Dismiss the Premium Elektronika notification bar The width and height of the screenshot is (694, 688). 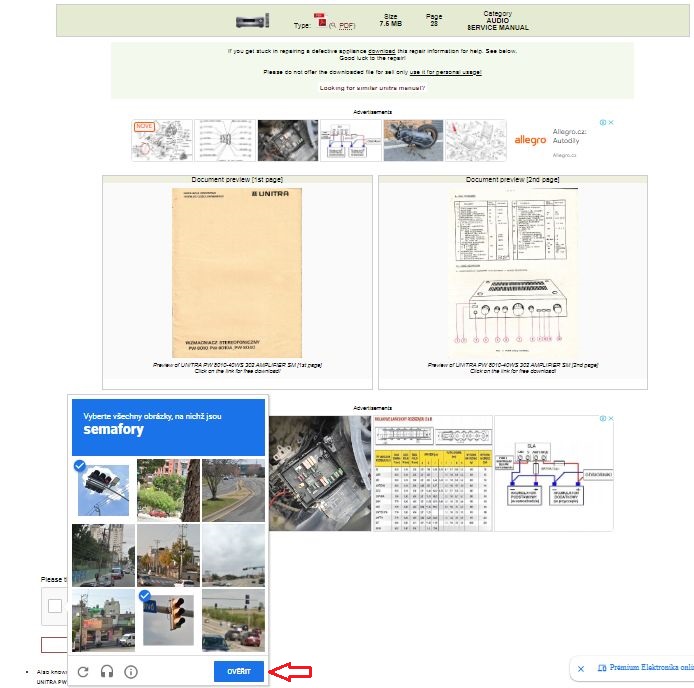click(581, 669)
